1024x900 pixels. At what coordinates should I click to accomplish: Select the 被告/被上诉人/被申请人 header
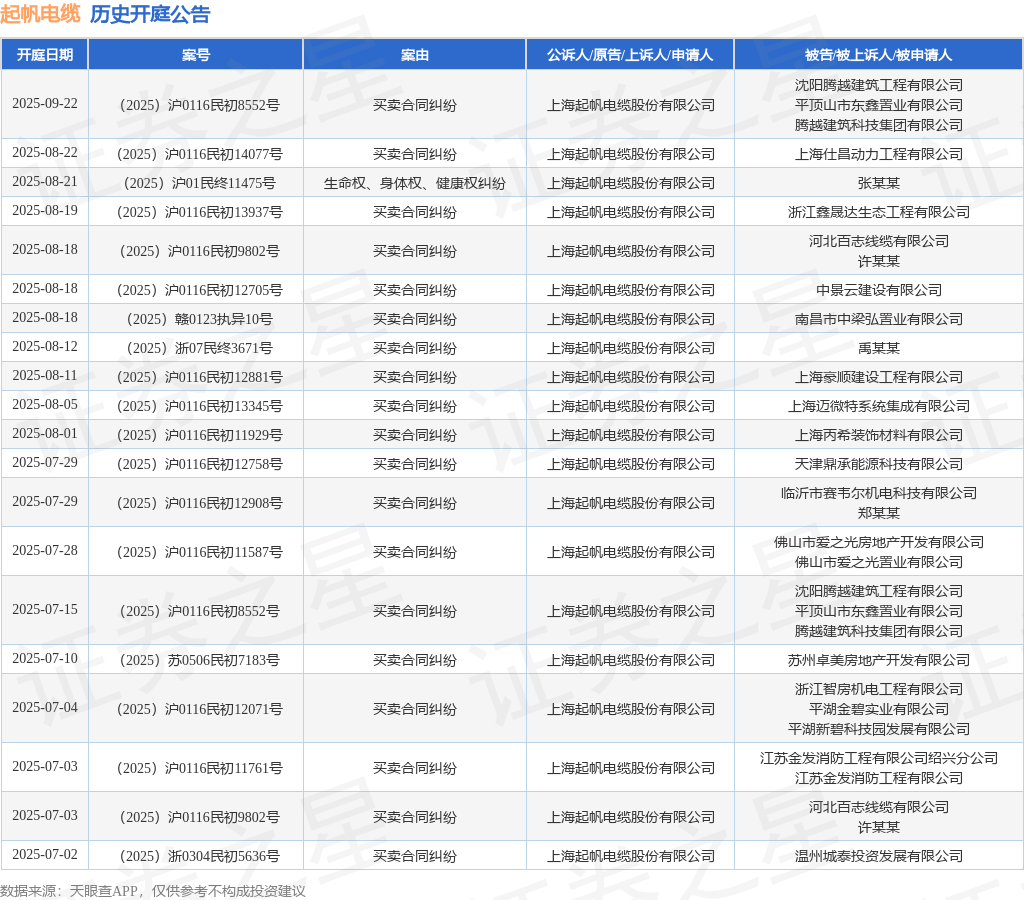(878, 55)
